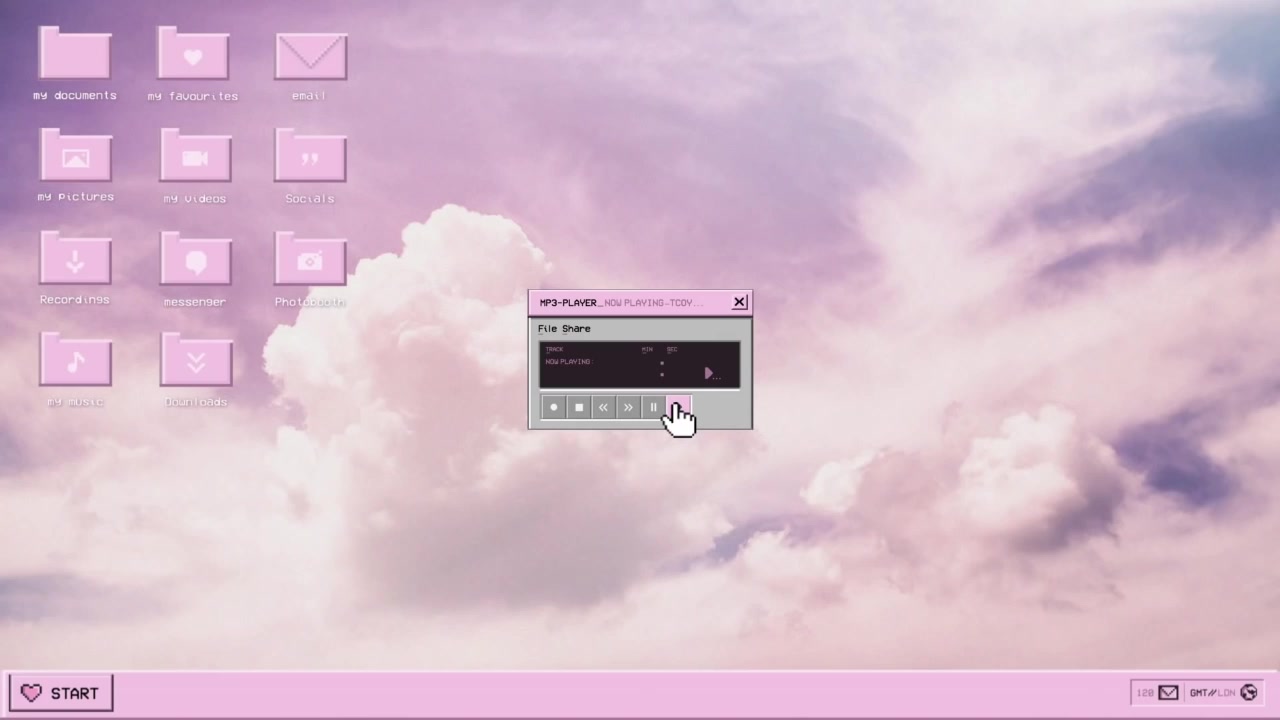Open the File menu in MP3 player
Viewport: 1280px width, 720px height.
tap(547, 328)
